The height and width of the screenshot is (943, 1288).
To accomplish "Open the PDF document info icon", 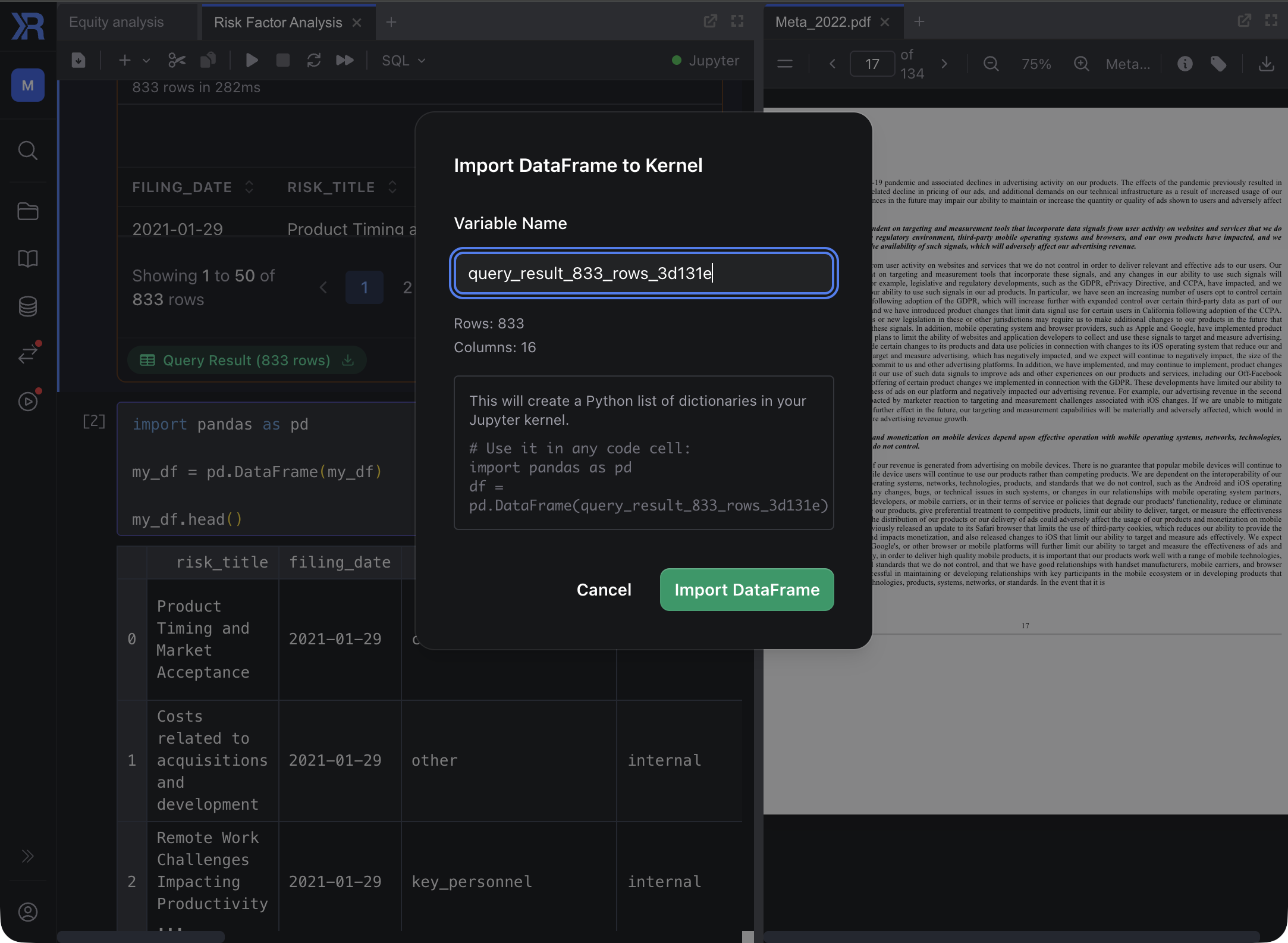I will point(1185,64).
